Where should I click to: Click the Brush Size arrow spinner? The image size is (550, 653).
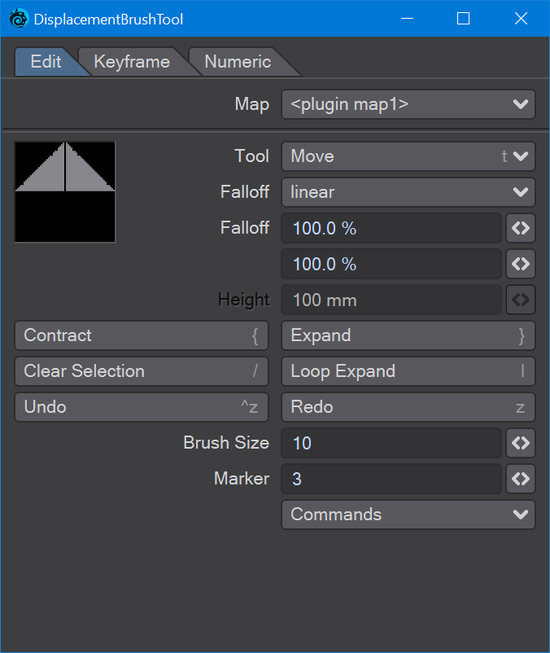click(520, 443)
